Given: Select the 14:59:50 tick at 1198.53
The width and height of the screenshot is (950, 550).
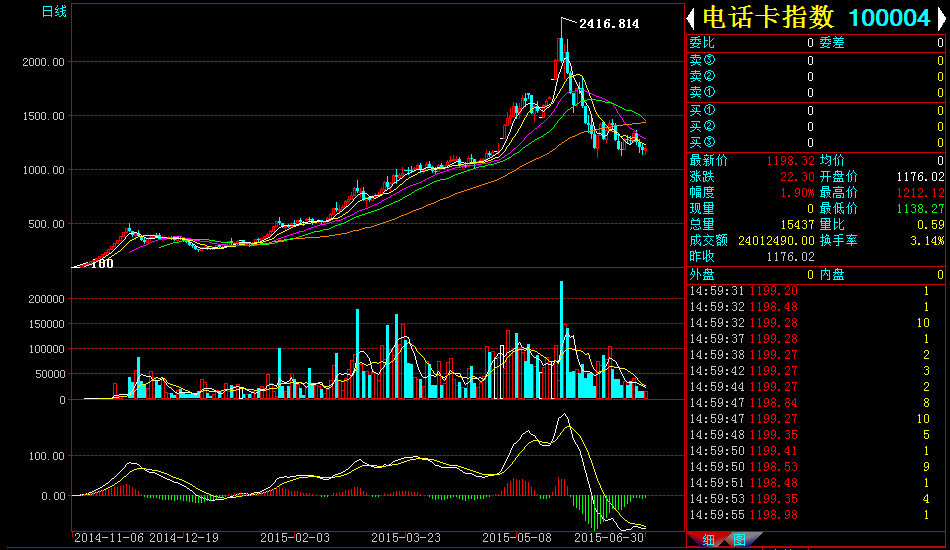Looking at the screenshot, I should click(x=816, y=467).
